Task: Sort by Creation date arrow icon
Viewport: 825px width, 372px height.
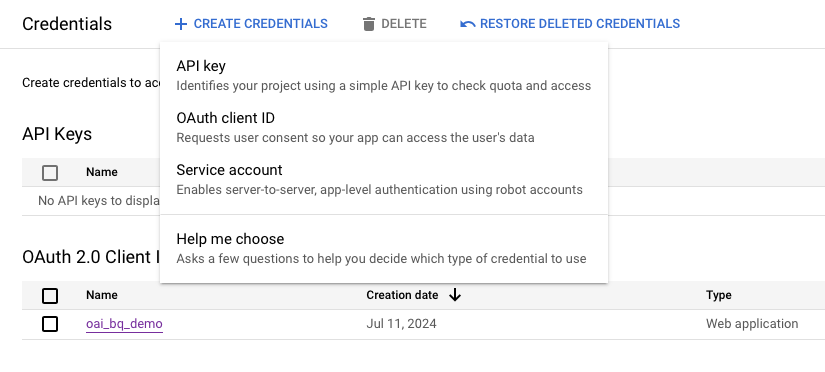Action: coord(455,295)
